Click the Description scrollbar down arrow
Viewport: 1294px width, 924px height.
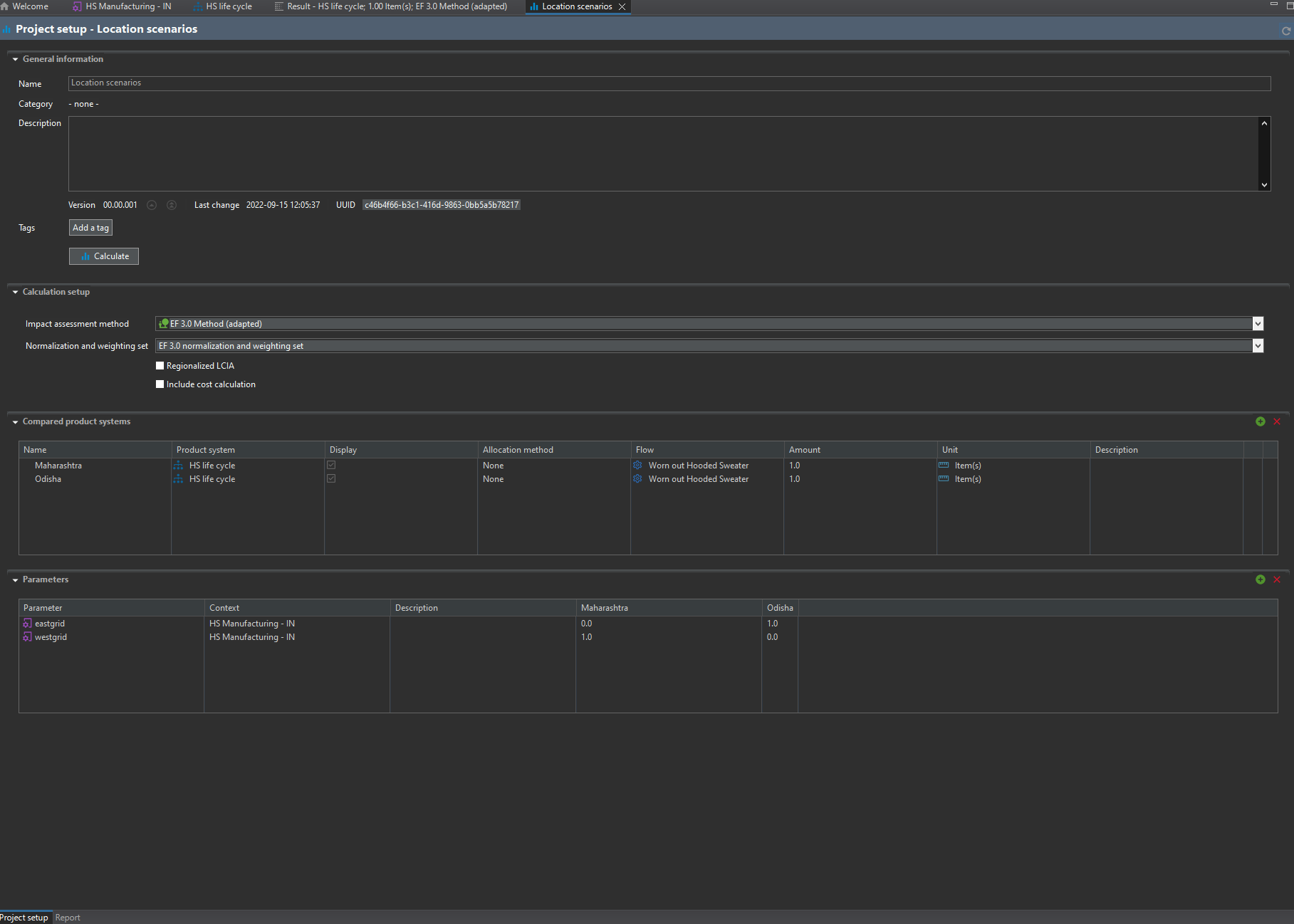(x=1264, y=185)
